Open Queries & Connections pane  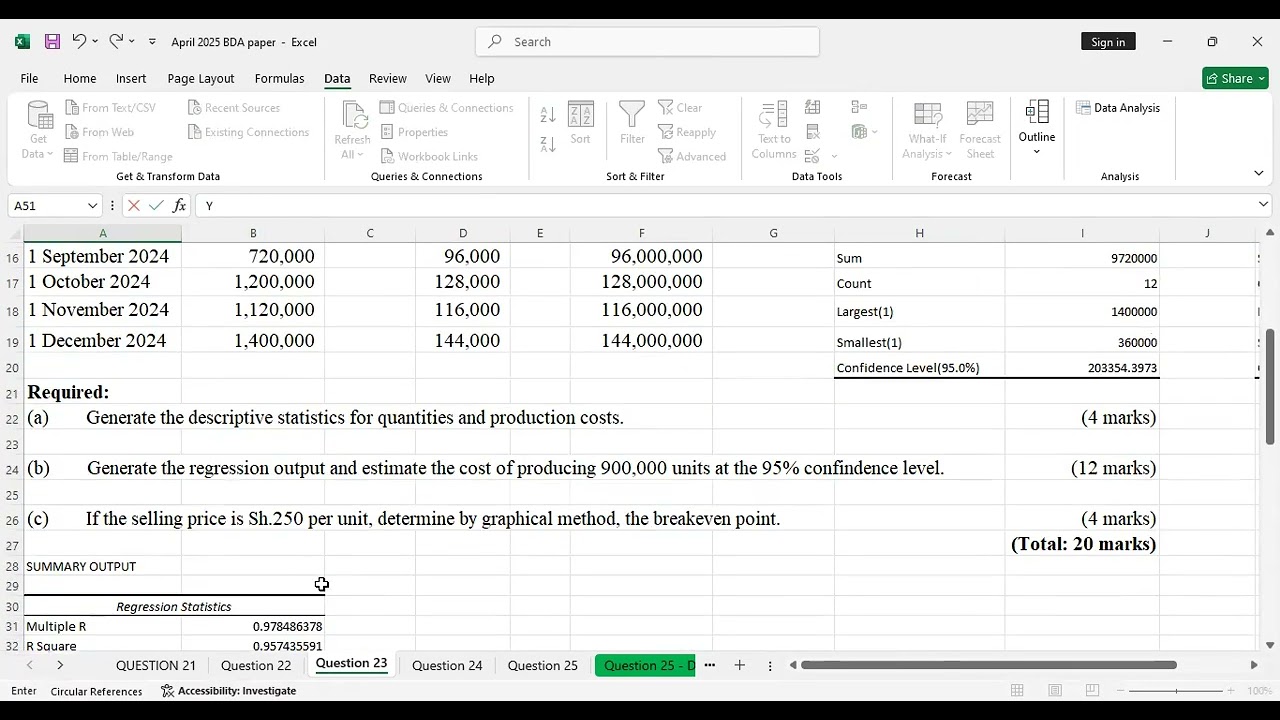point(446,108)
